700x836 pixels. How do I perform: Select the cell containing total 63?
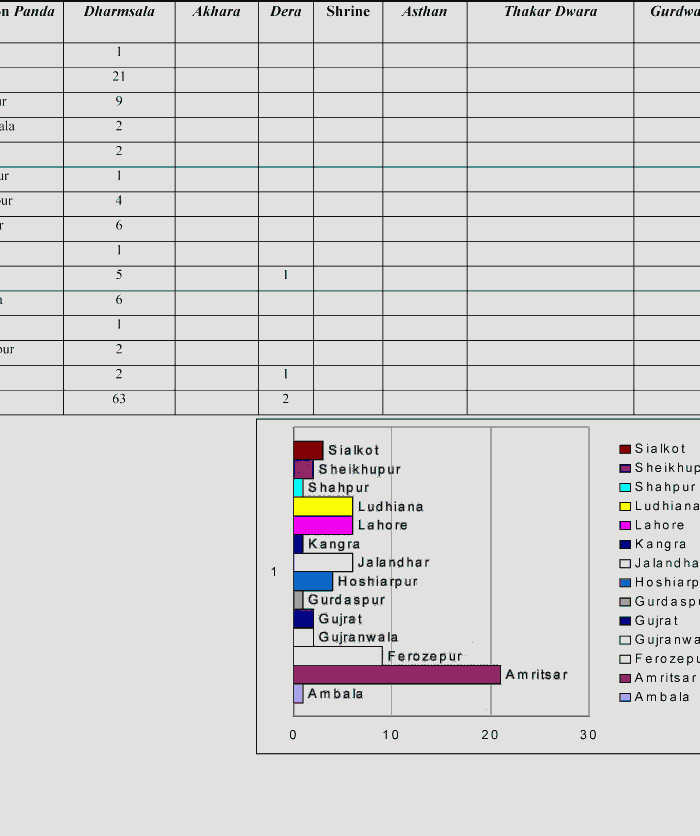click(119, 400)
